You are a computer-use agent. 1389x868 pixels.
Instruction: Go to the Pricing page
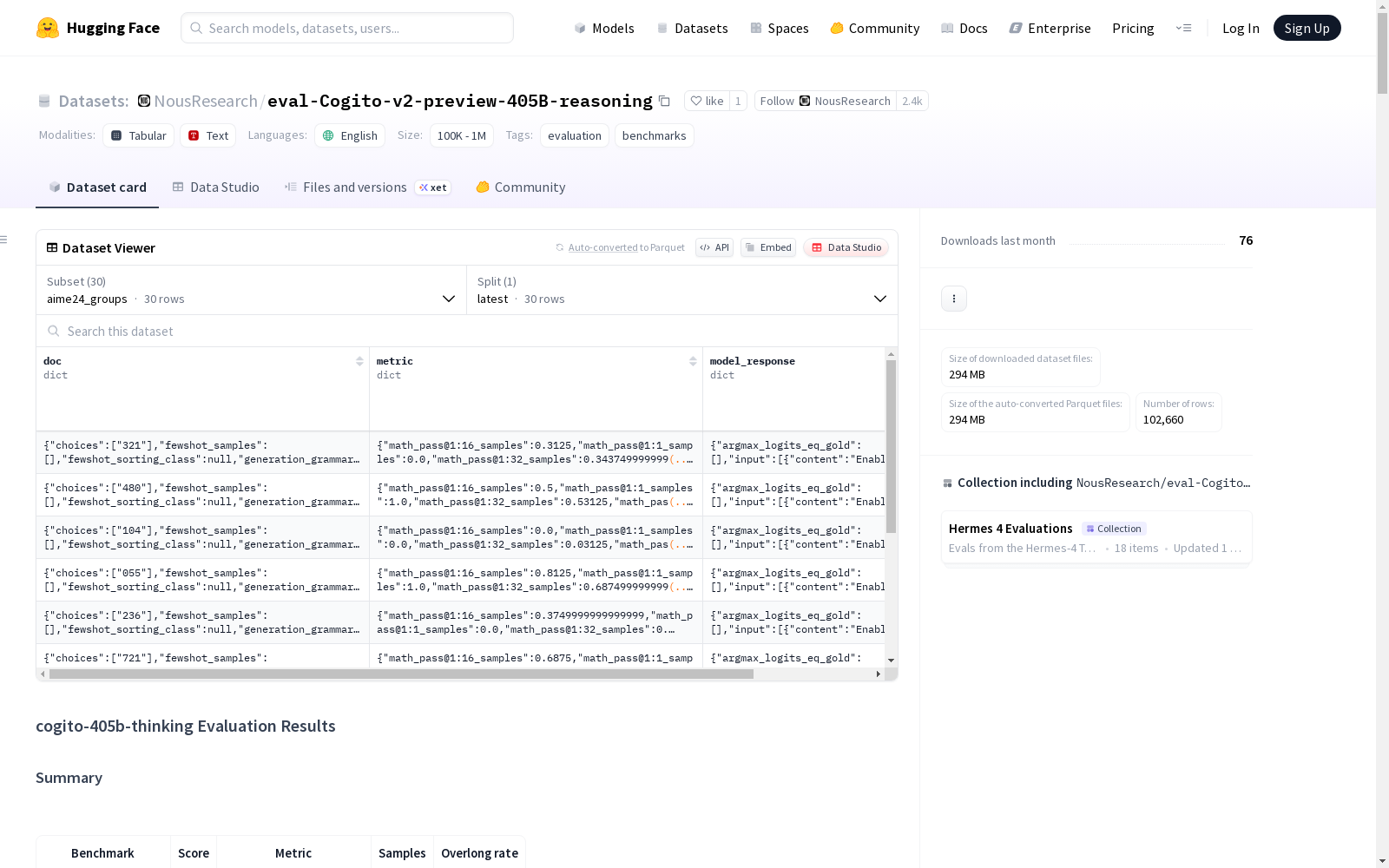click(1133, 28)
